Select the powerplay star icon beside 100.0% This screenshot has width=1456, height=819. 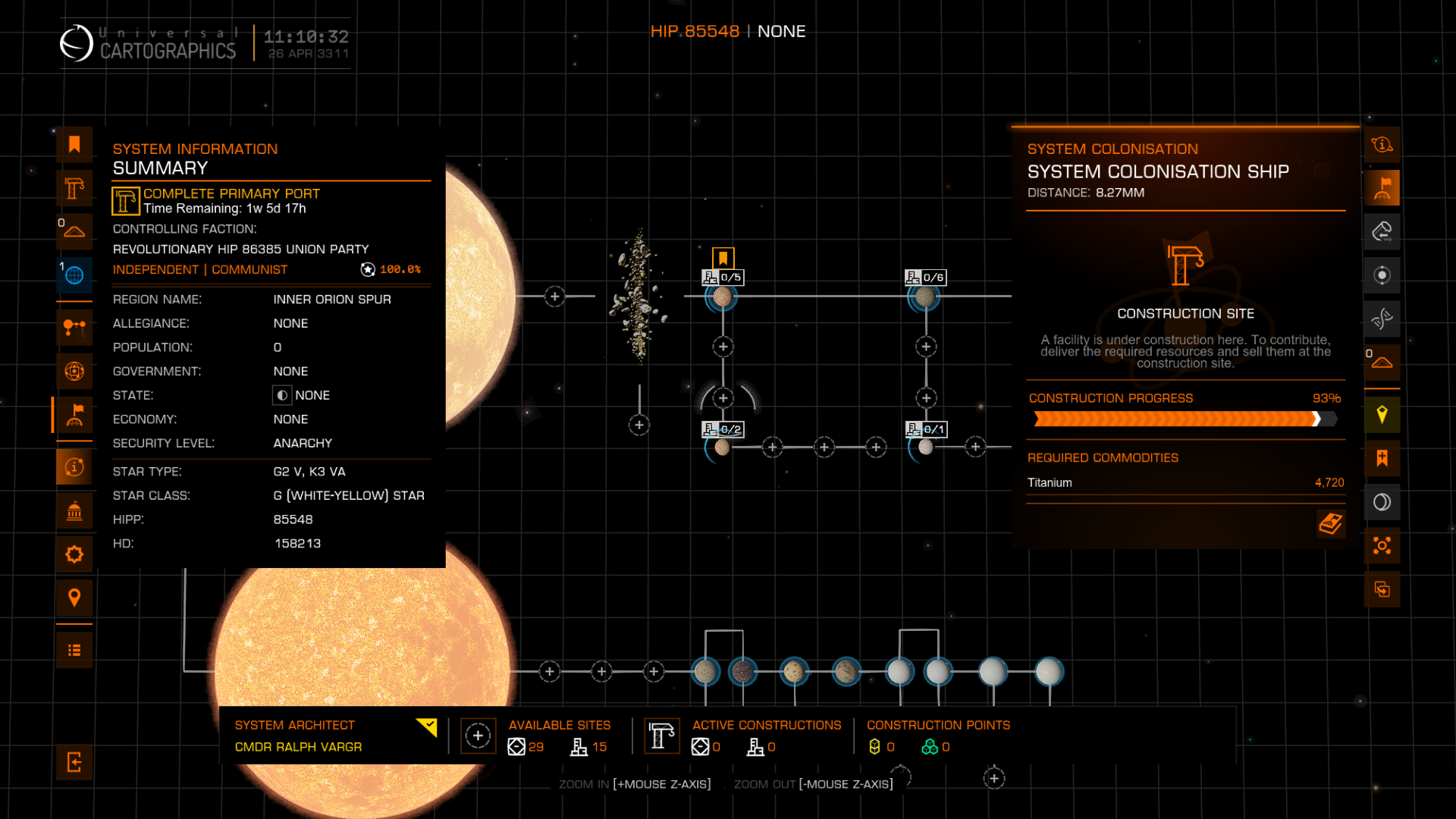click(368, 269)
